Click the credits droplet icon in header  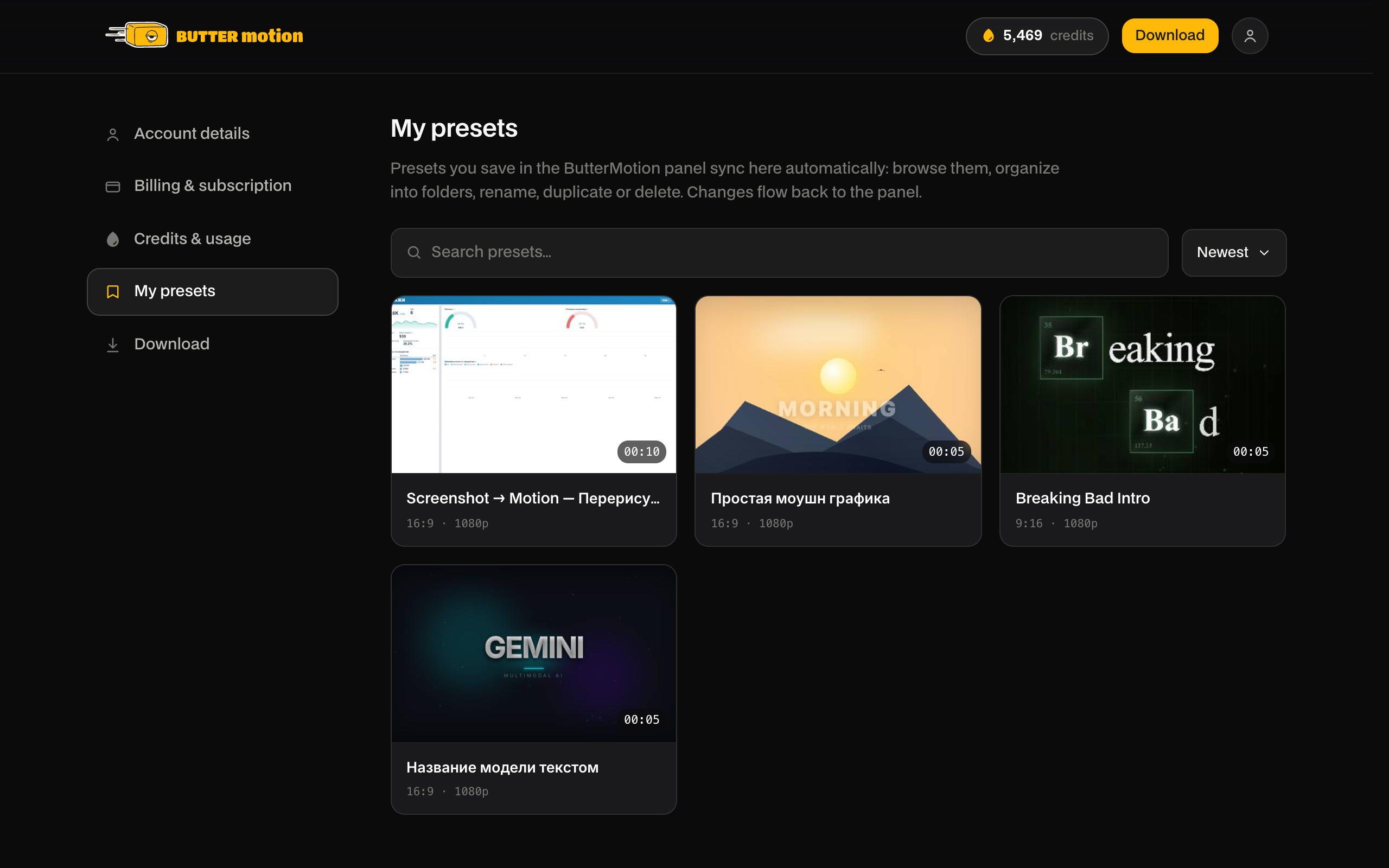(x=989, y=36)
